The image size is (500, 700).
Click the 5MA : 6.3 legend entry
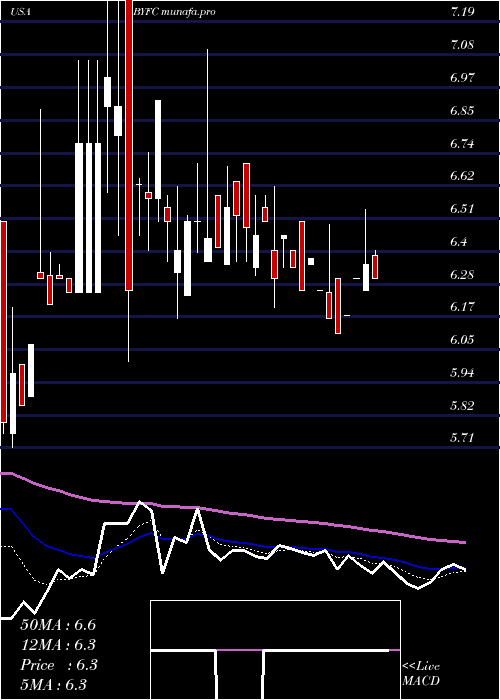54,684
